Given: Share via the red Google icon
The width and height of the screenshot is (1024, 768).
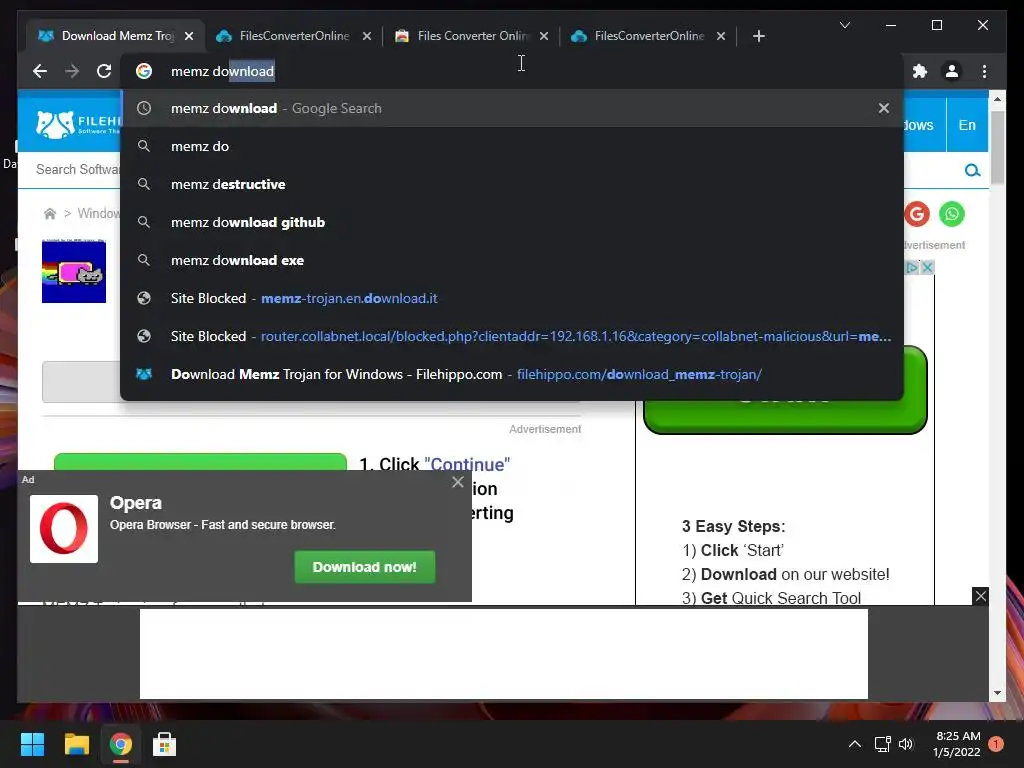Looking at the screenshot, I should click(x=917, y=214).
